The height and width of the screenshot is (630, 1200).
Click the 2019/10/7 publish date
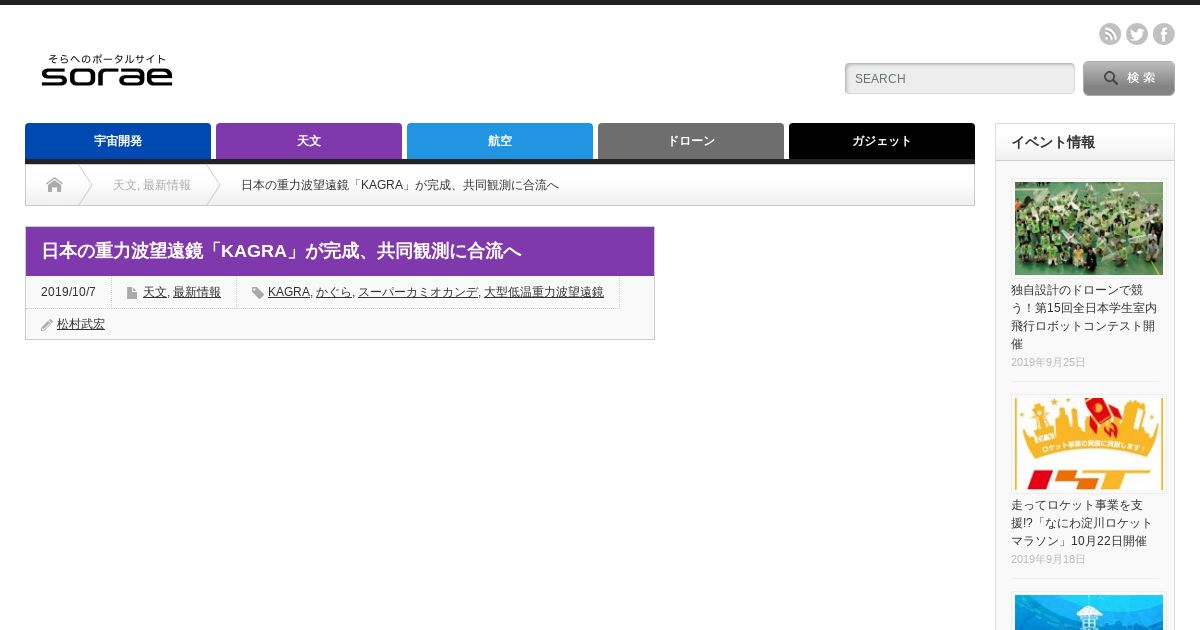pyautogui.click(x=68, y=292)
